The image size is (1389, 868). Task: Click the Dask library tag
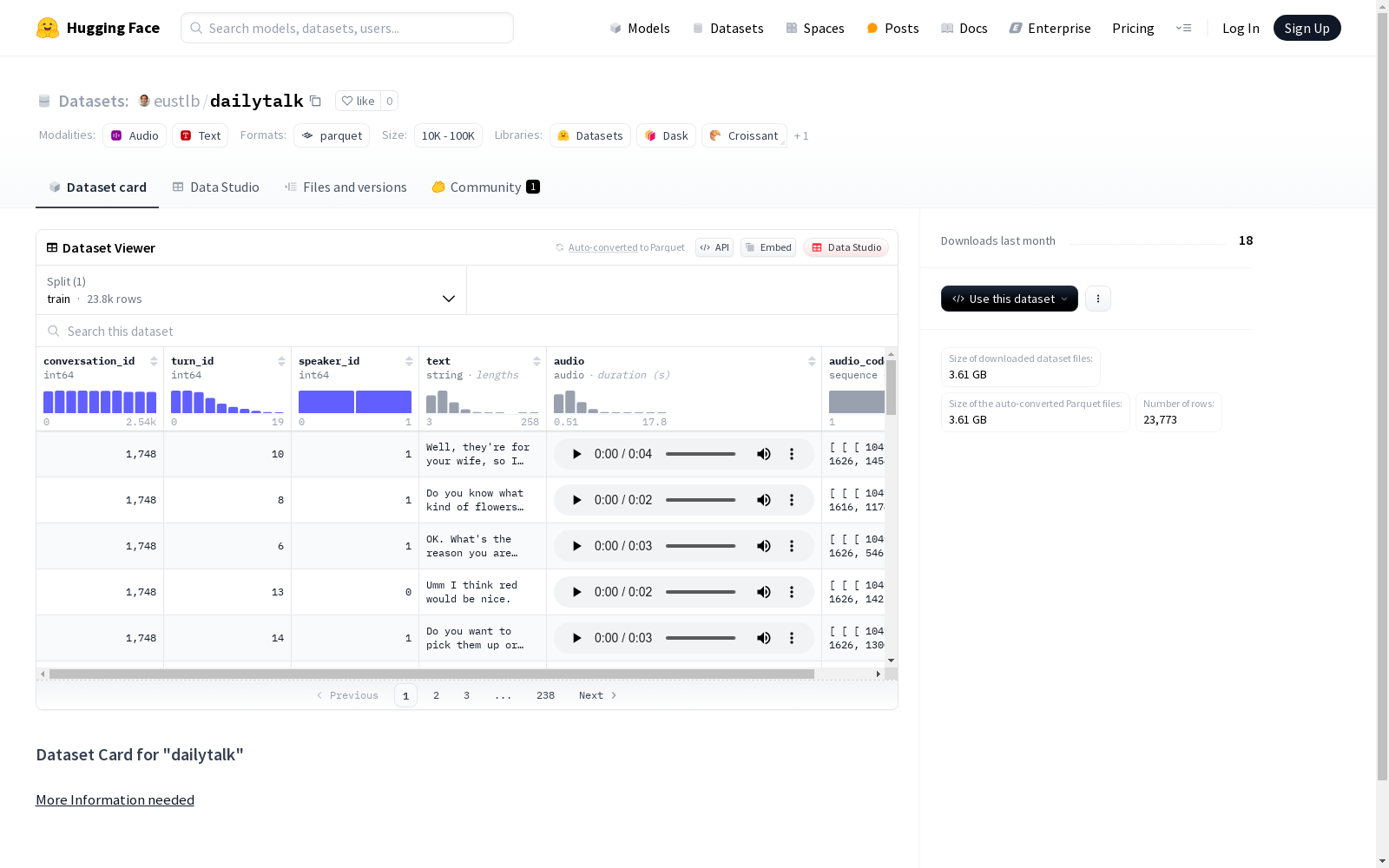point(666,135)
